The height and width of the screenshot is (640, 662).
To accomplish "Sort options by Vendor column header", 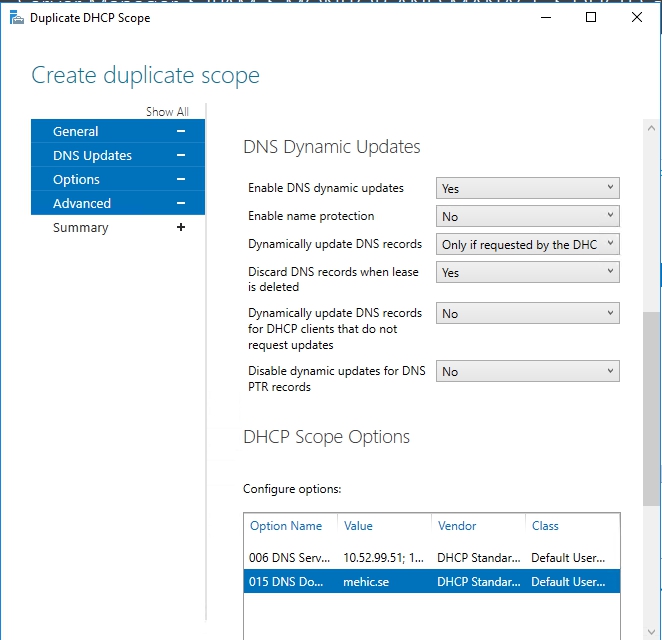I will (457, 526).
